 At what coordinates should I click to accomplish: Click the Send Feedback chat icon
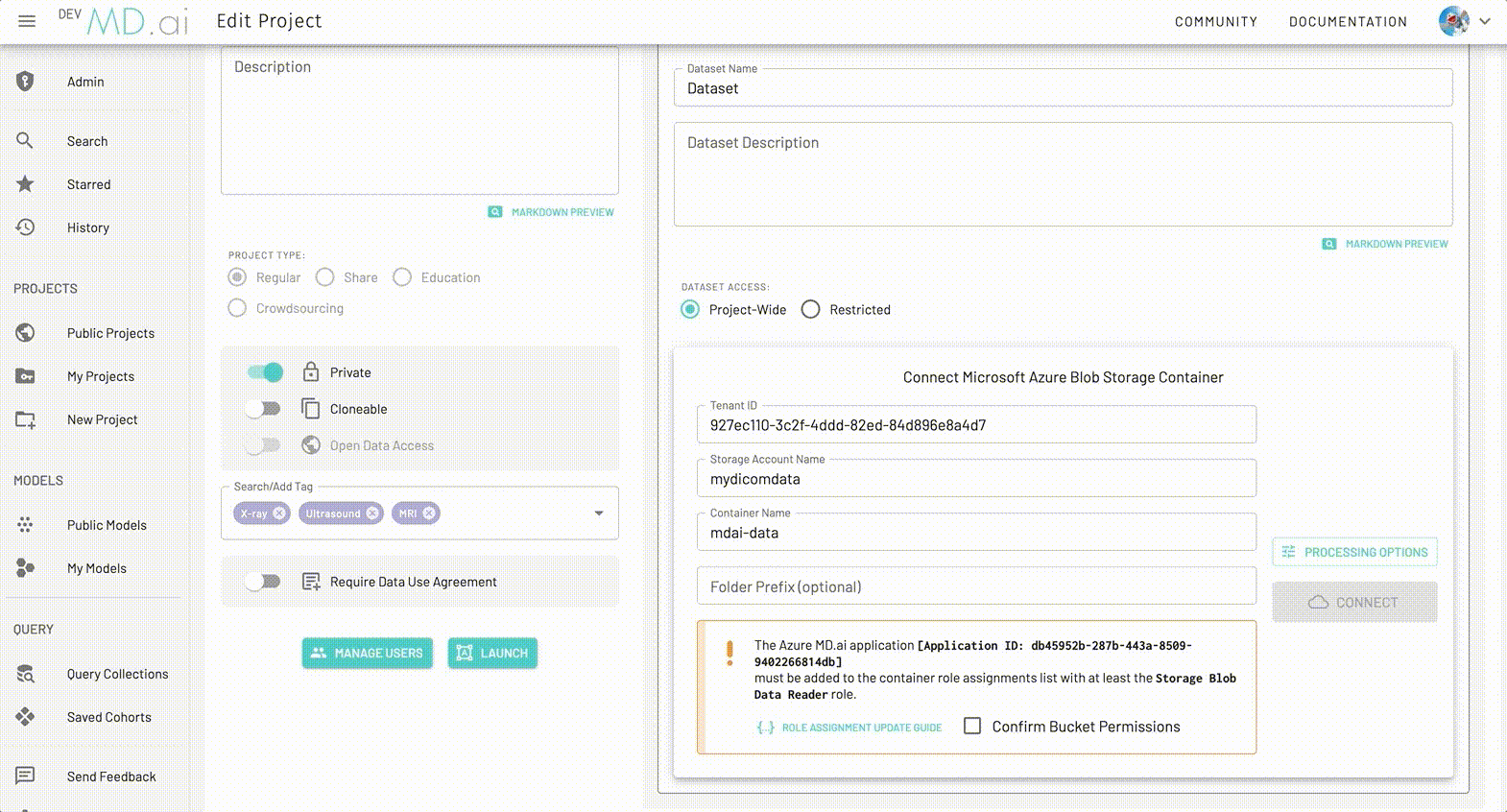25,776
